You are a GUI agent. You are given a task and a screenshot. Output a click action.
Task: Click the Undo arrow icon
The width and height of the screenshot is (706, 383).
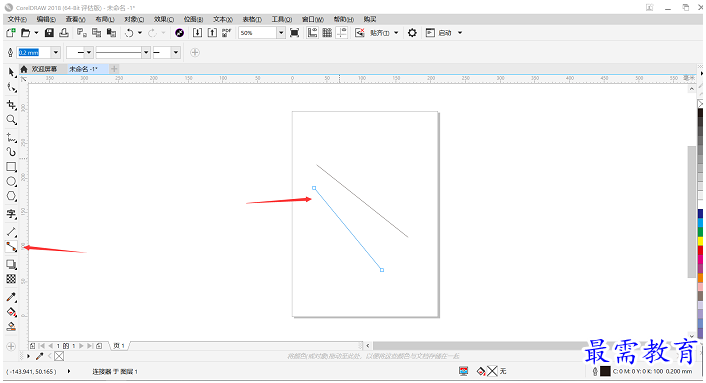point(129,33)
